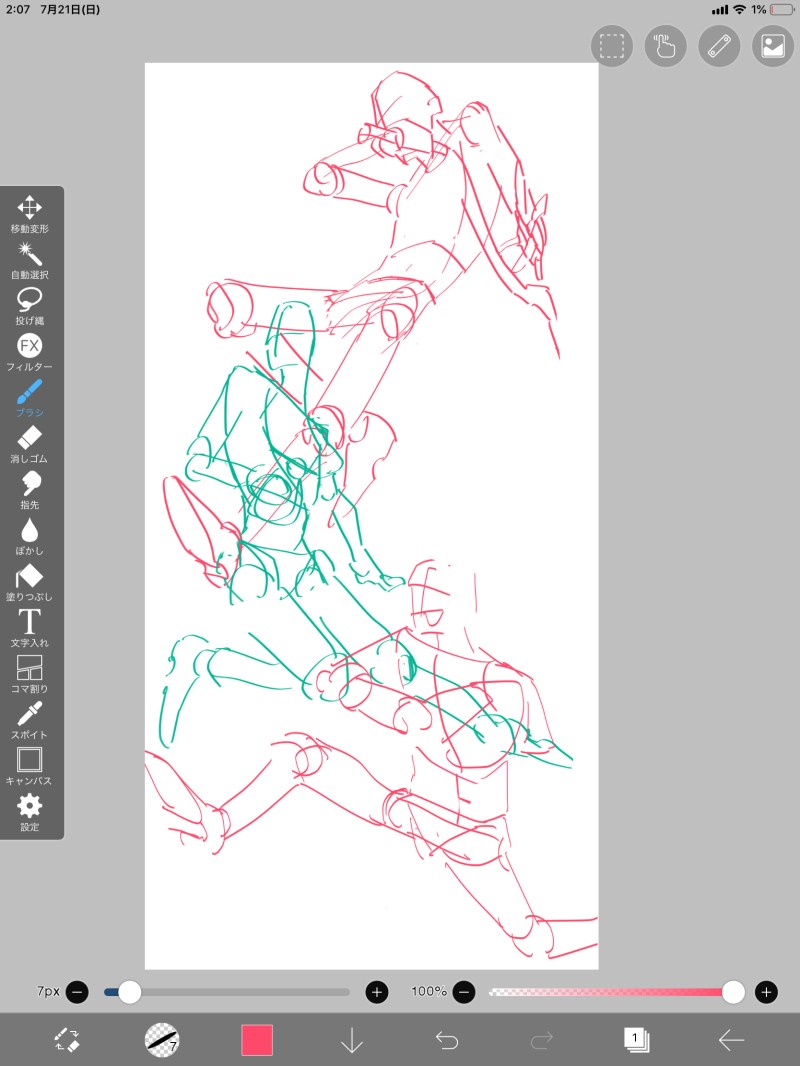Tap the back arrow to exit
800x1066 pixels.
[x=731, y=1040]
